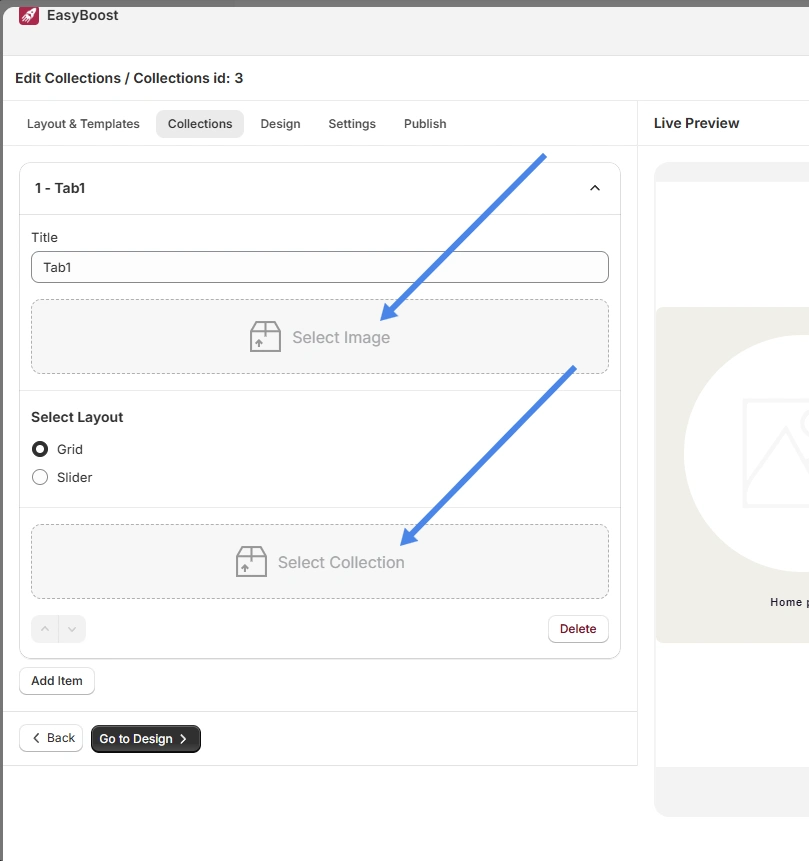Viewport: 809px width, 861px height.
Task: Delete the Tab1 item
Action: coord(578,629)
